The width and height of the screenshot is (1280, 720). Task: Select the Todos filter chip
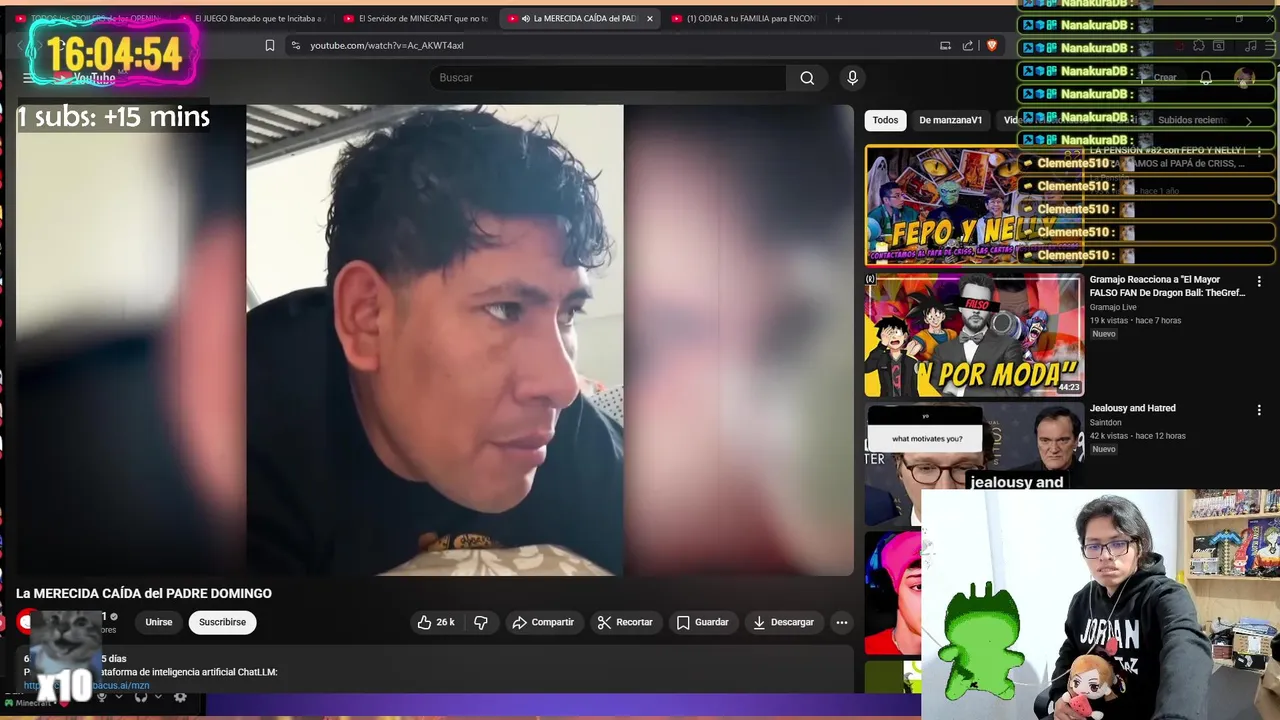pos(885,120)
